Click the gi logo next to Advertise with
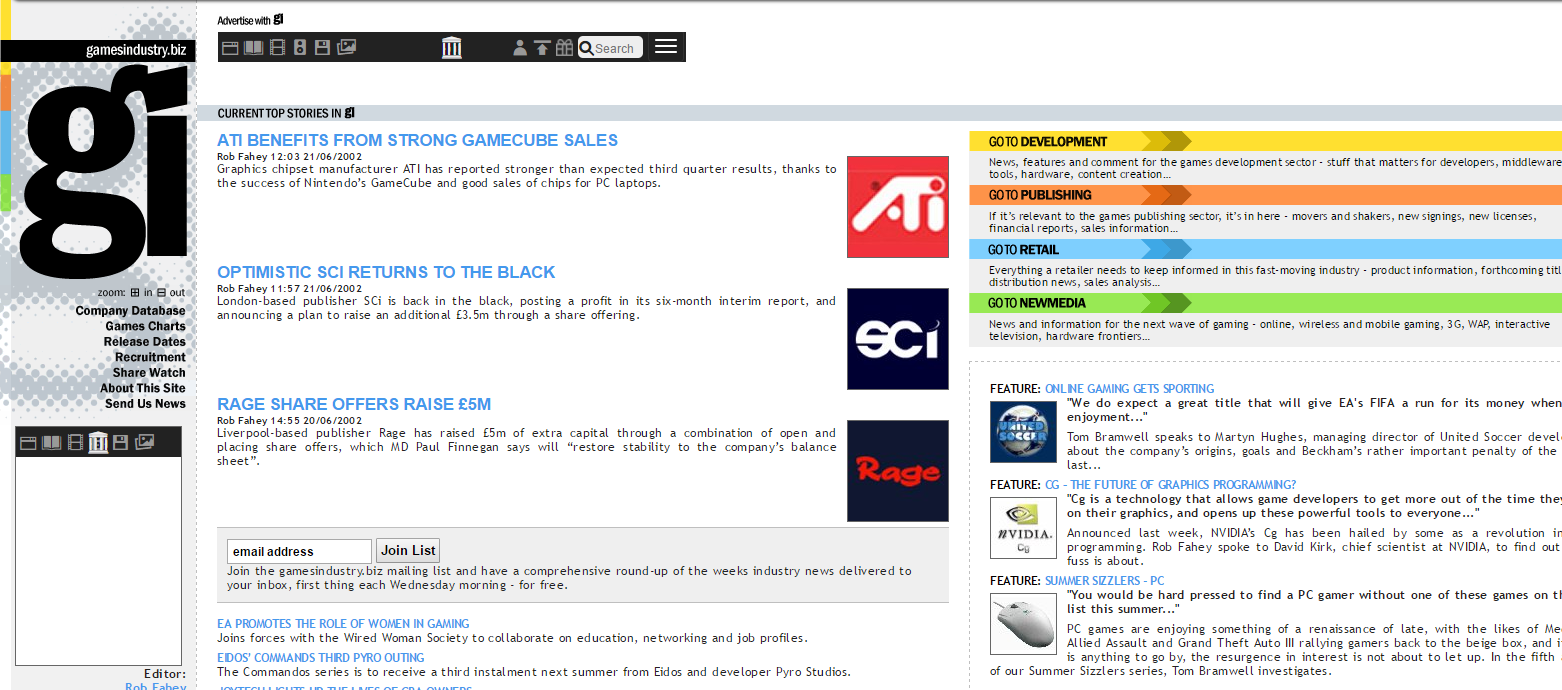1562x690 pixels. [x=279, y=19]
